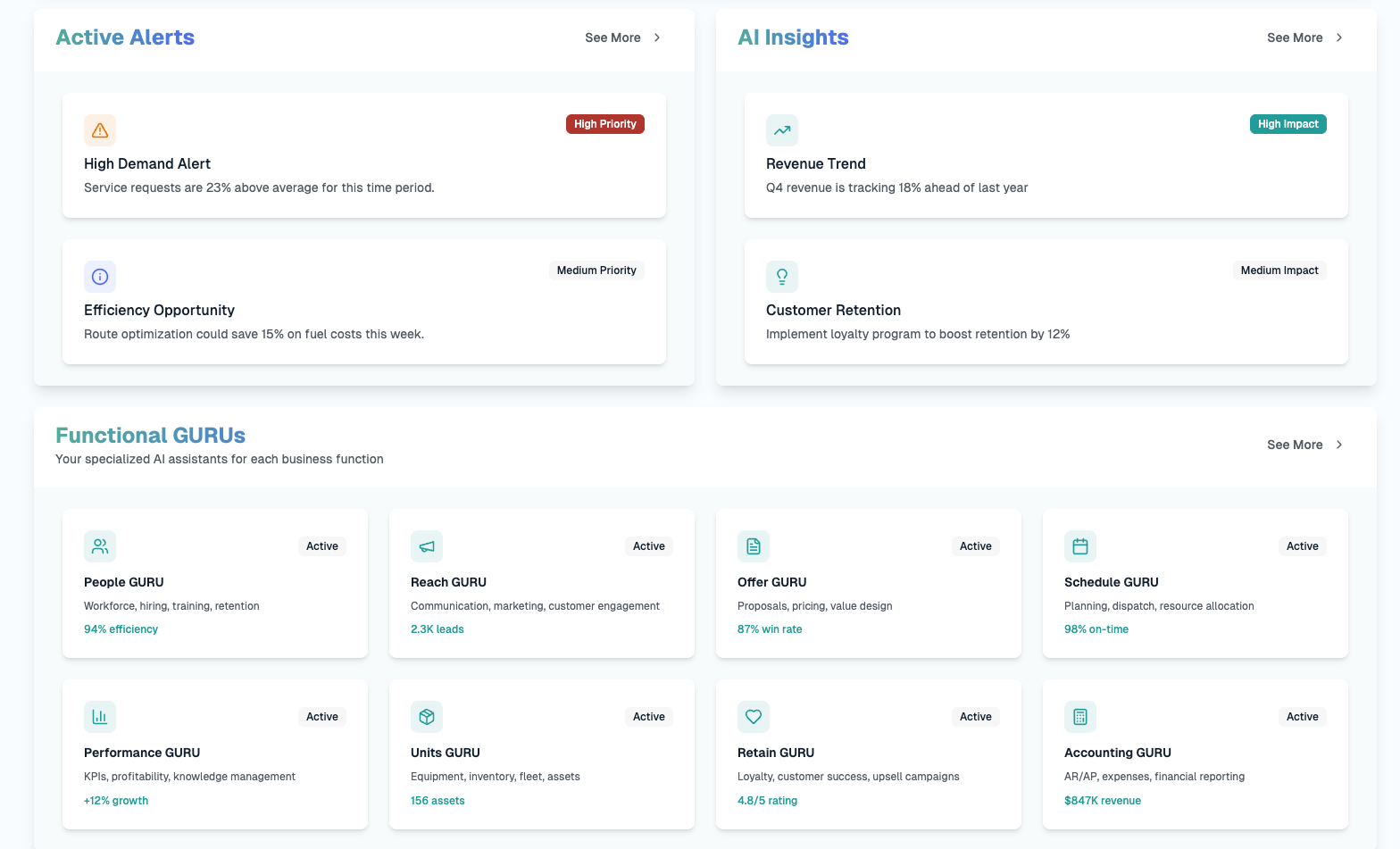Click the High Impact badge
Image resolution: width=1400 pixels, height=849 pixels.
tap(1288, 124)
